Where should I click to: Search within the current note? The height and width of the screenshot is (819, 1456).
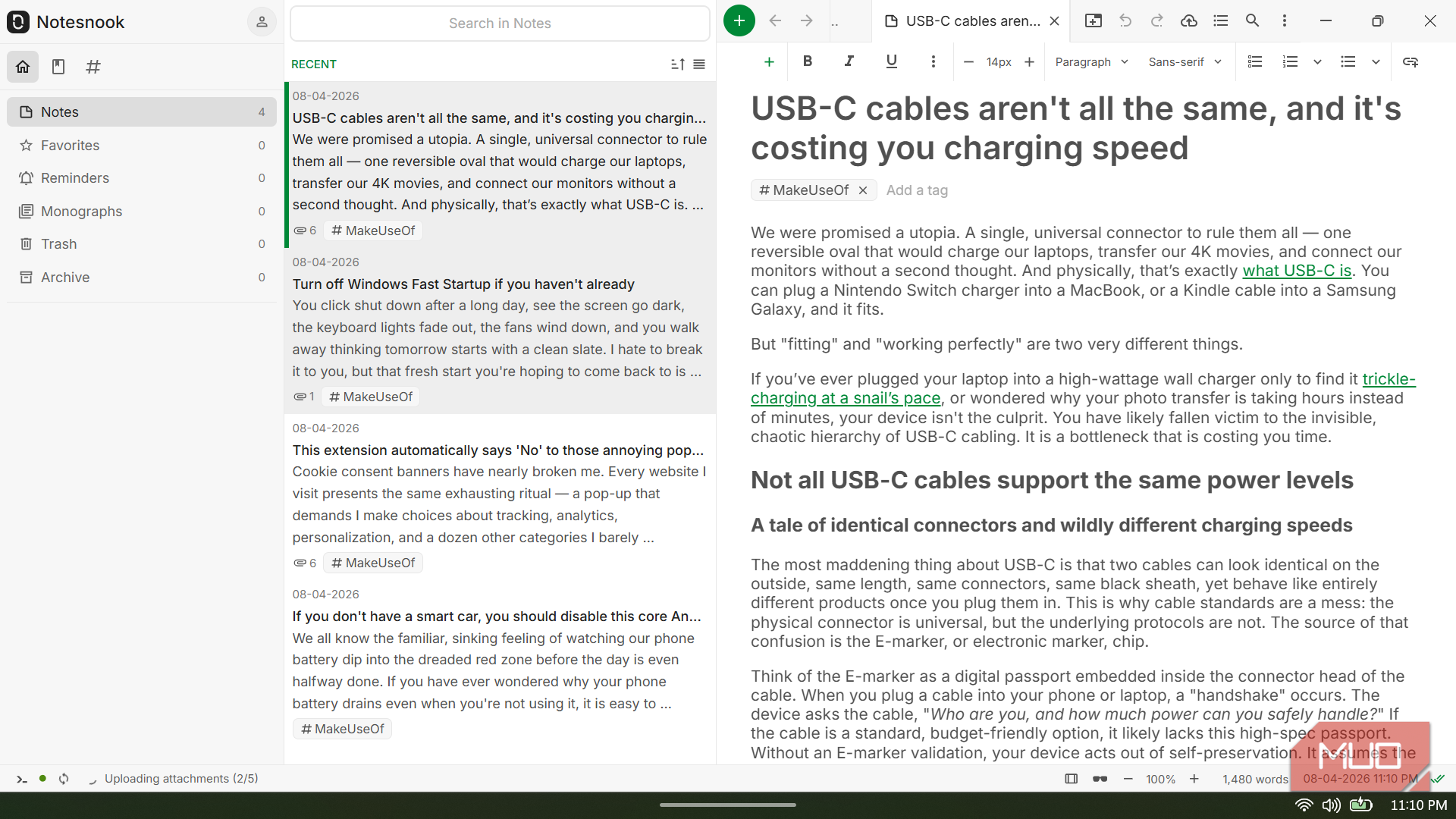coord(1253,21)
